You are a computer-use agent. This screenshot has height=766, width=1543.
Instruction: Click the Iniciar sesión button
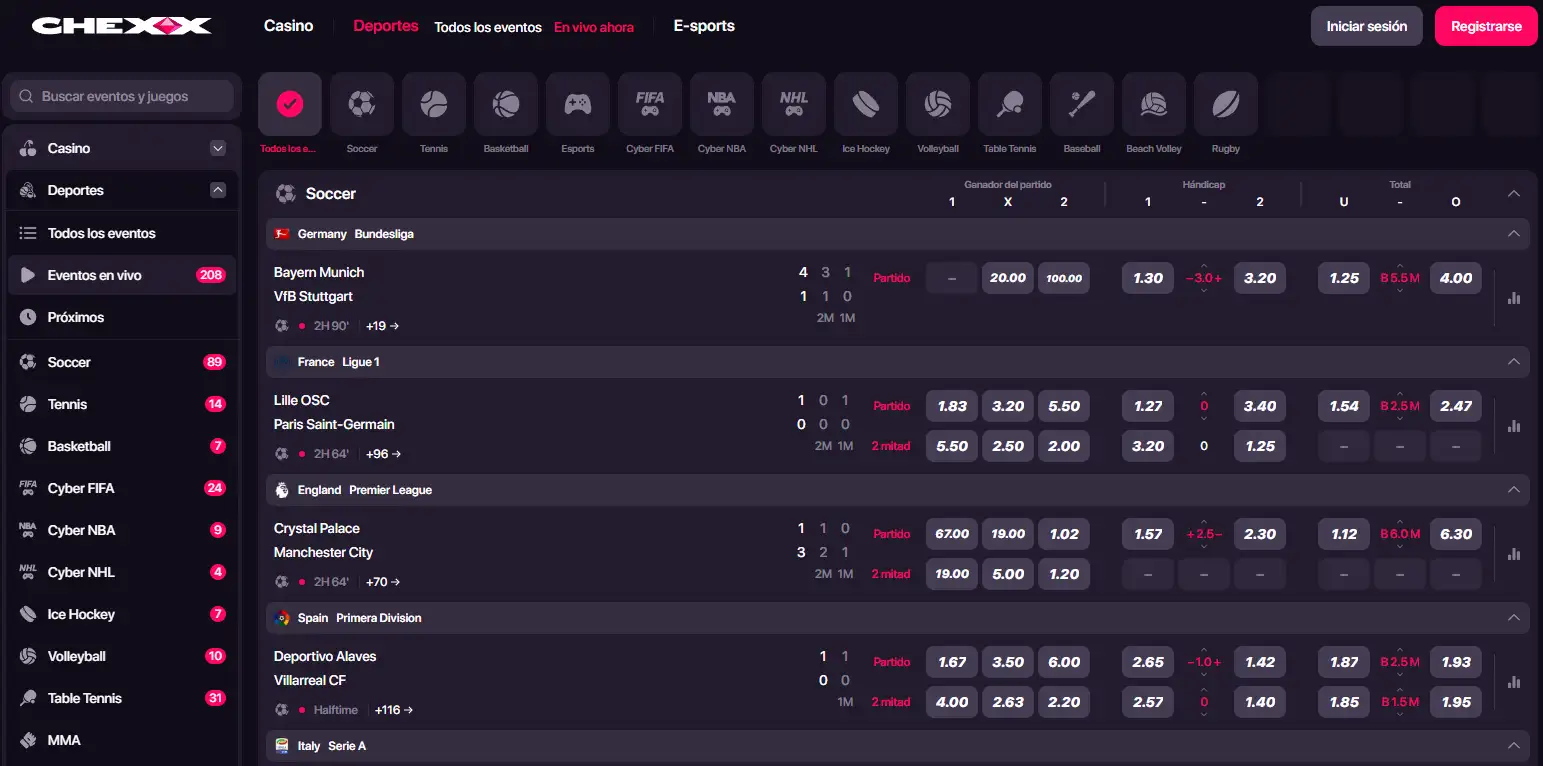(1367, 26)
